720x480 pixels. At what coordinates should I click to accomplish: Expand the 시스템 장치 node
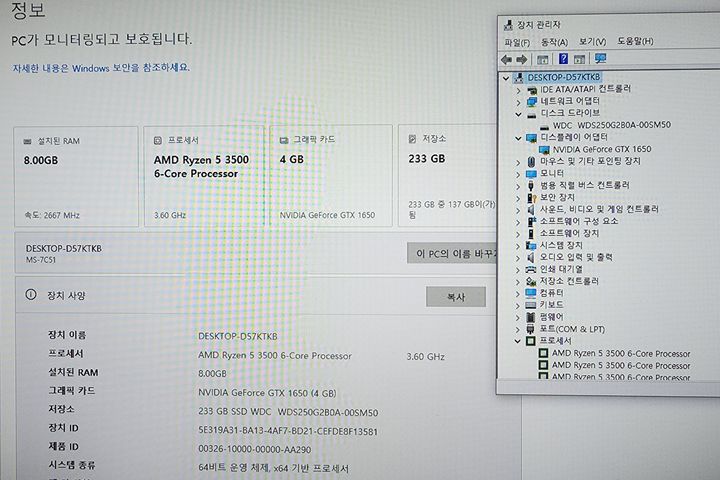(518, 246)
